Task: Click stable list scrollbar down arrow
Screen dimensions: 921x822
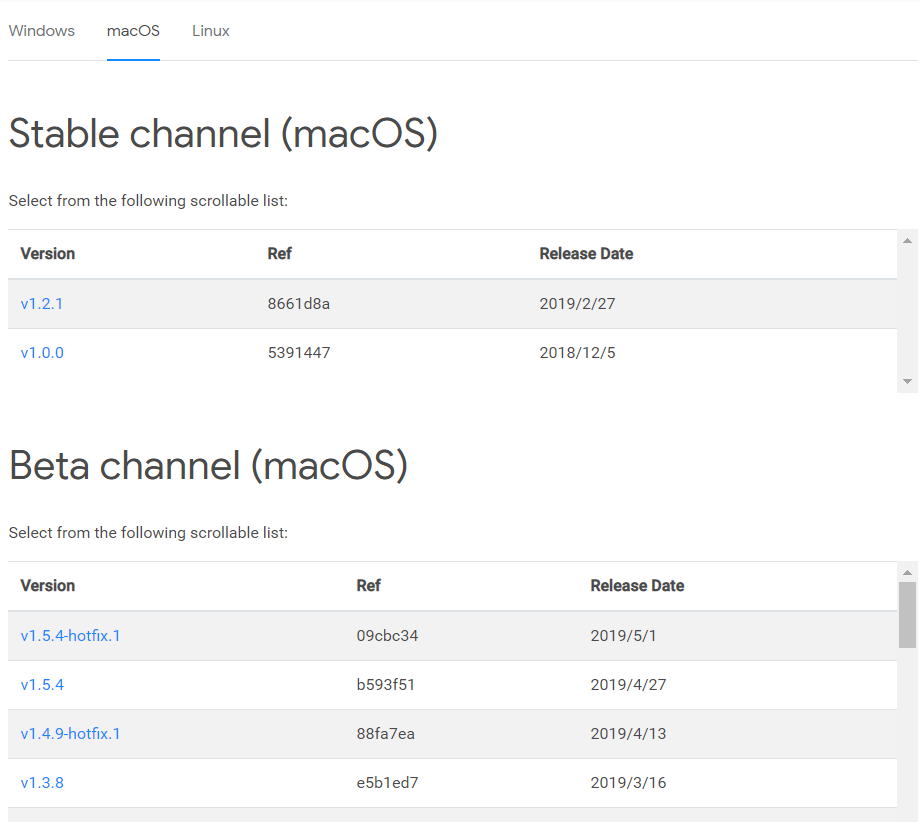Action: (907, 381)
